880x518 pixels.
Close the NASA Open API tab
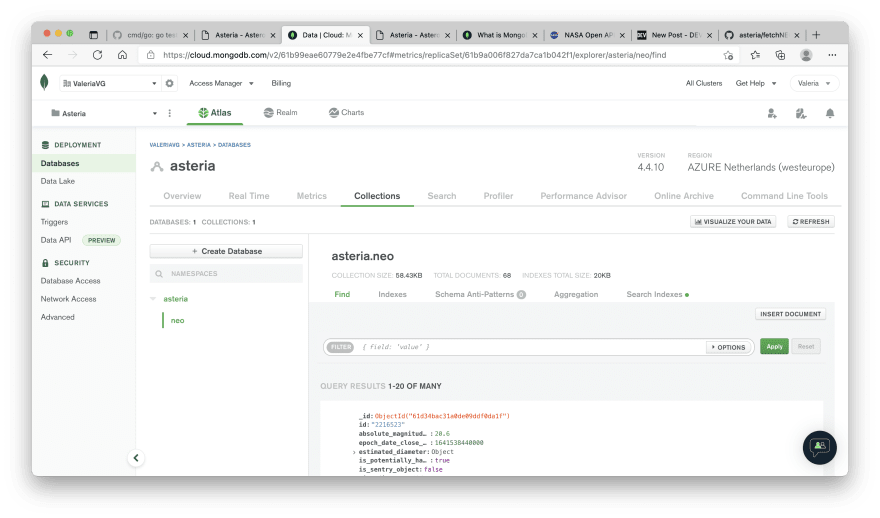coord(622,35)
